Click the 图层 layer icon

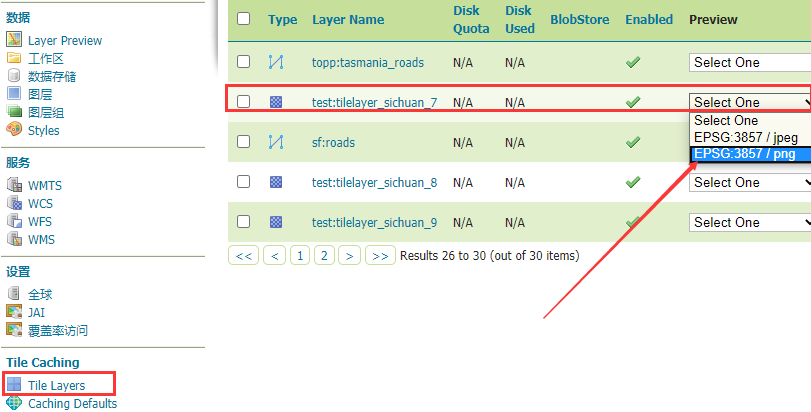coord(14,94)
